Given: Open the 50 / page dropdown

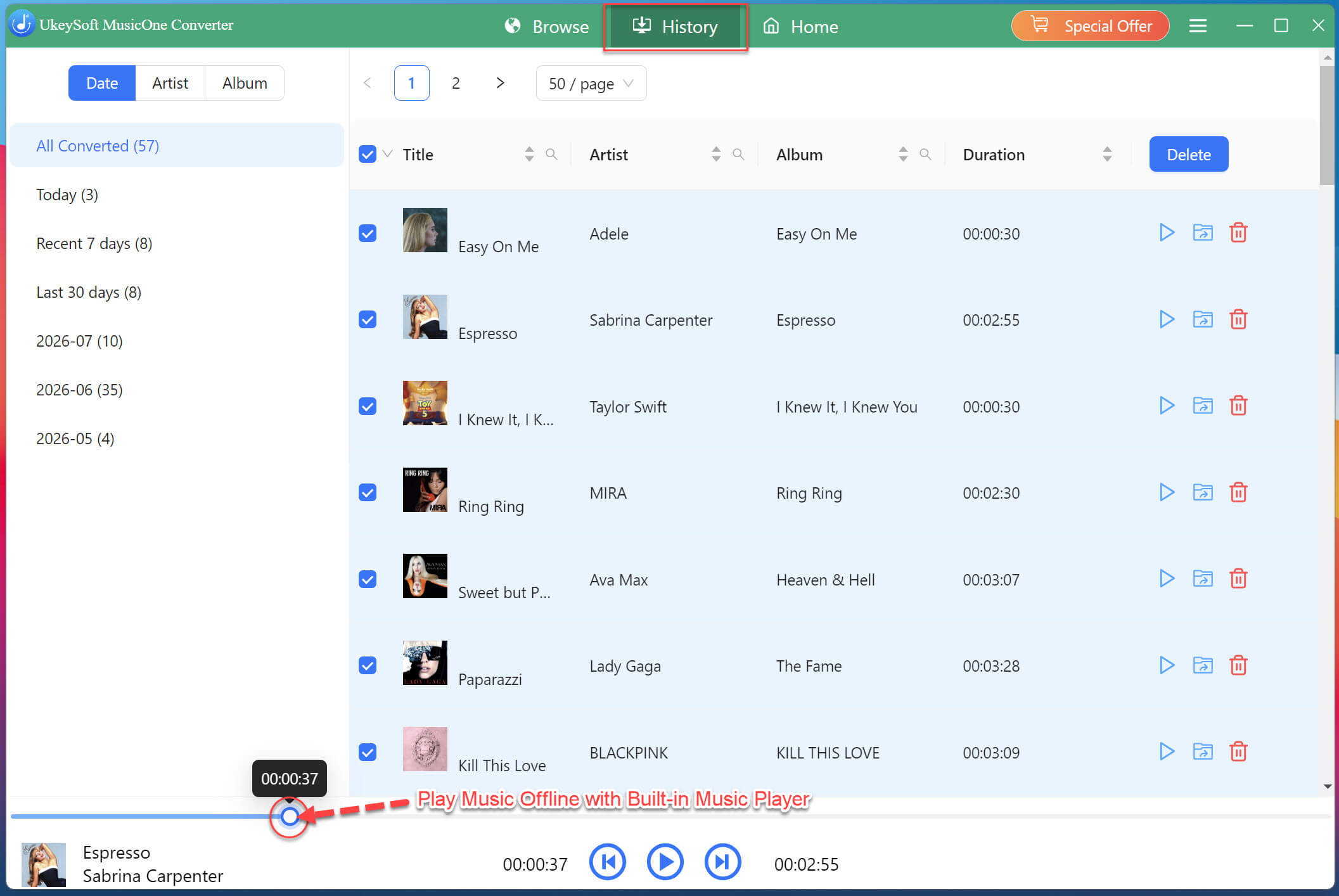Looking at the screenshot, I should coord(591,83).
